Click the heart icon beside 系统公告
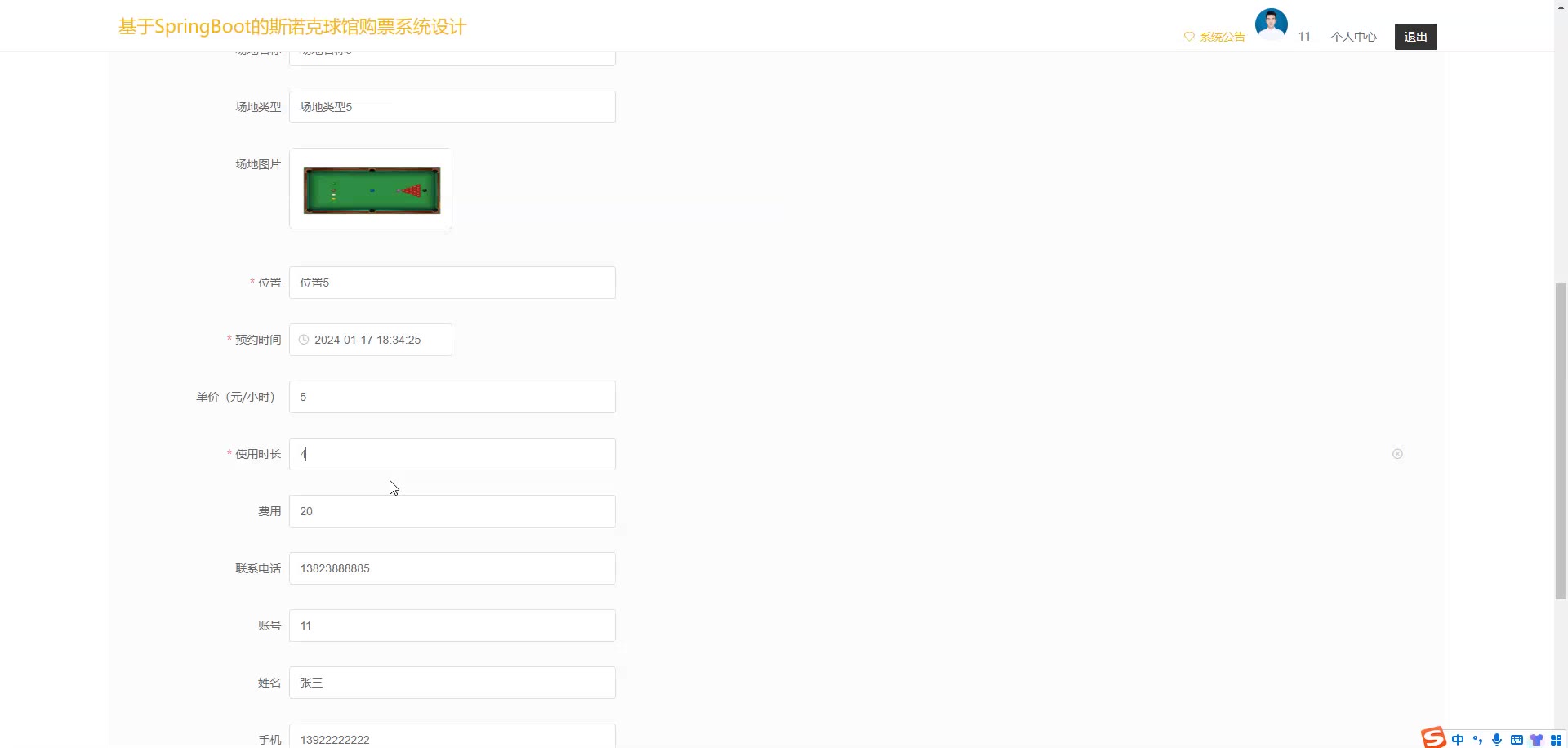Screen dimensions: 1568x748 [1189, 37]
